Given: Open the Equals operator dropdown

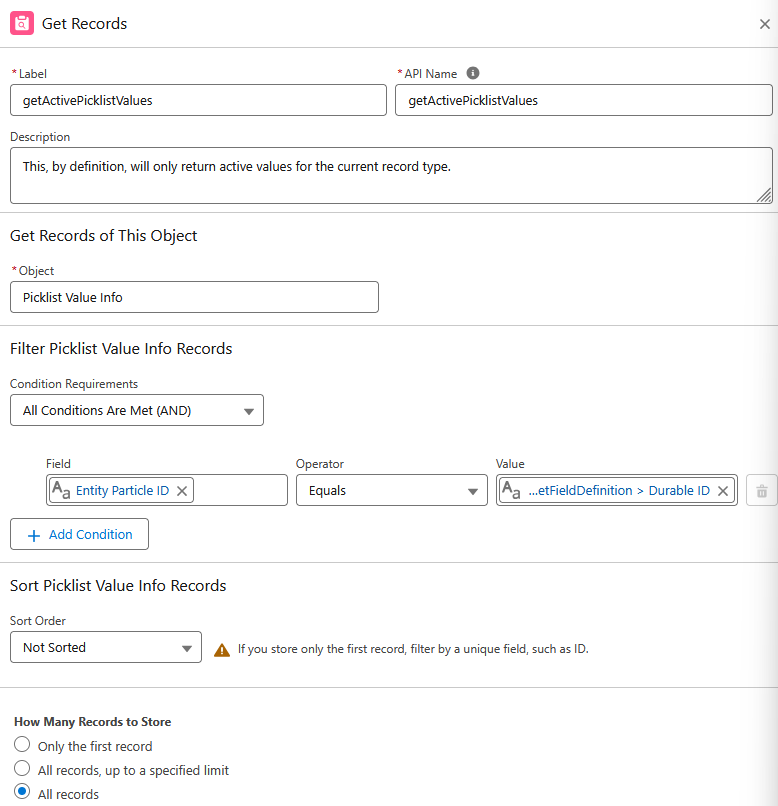Looking at the screenshot, I should pos(392,490).
